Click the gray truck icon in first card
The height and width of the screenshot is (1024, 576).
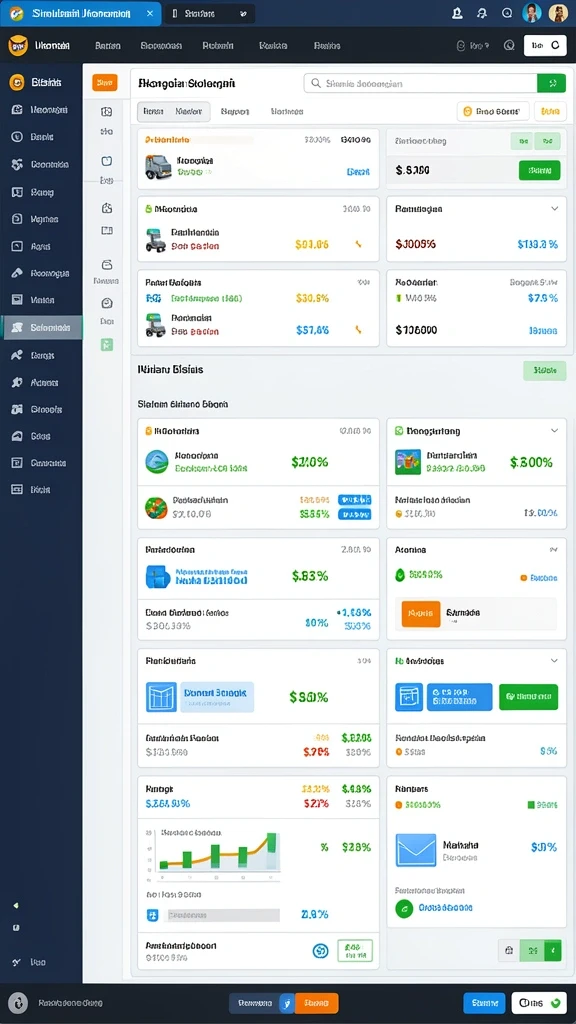[x=159, y=167]
